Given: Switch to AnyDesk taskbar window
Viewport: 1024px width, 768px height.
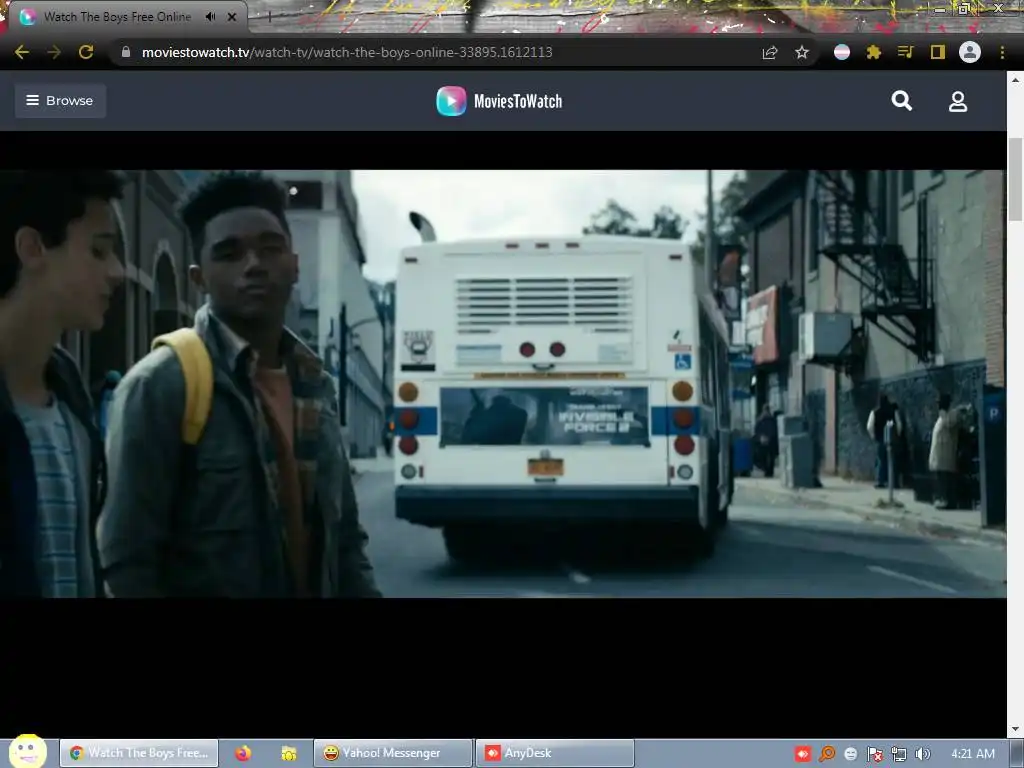Looking at the screenshot, I should [555, 753].
